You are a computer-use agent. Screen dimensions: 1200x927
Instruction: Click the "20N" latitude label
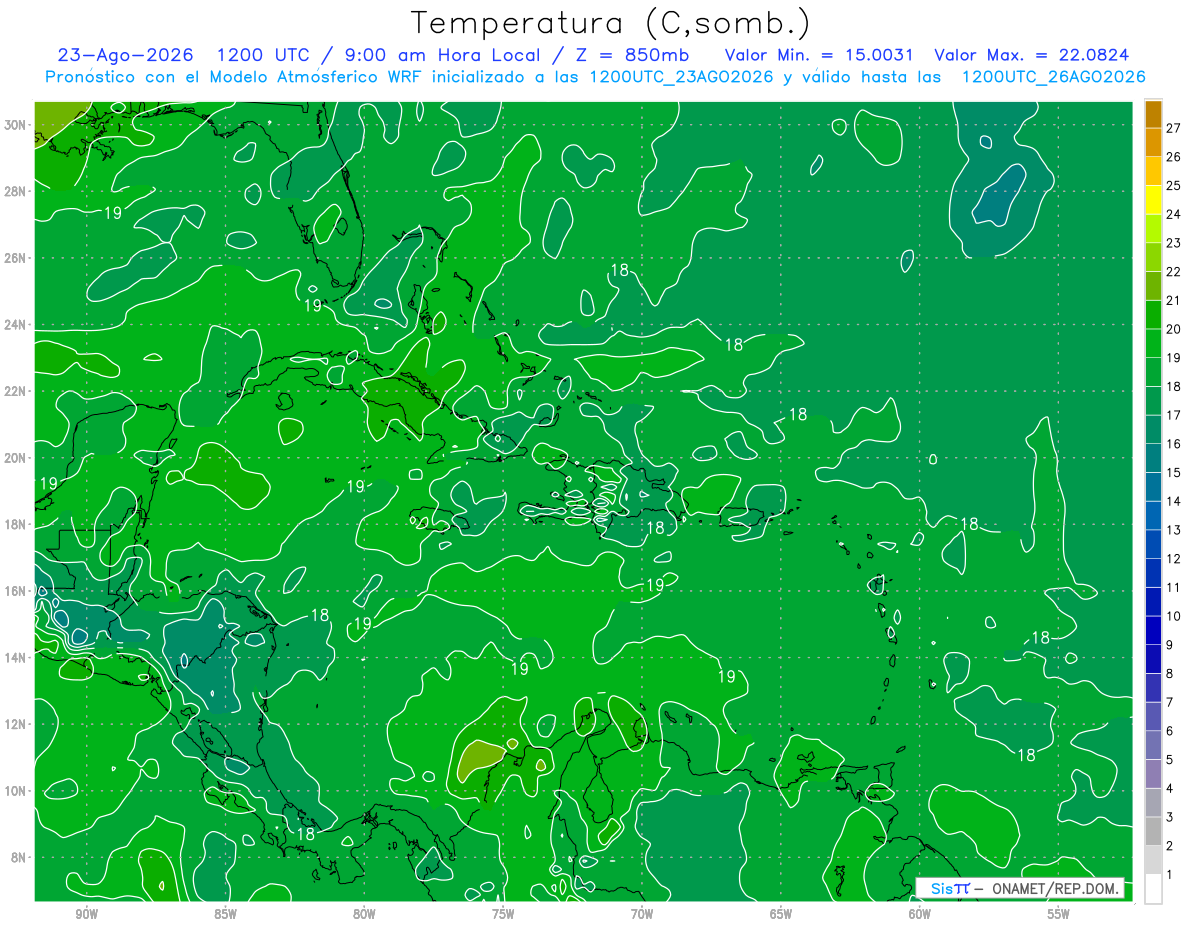click(16, 458)
